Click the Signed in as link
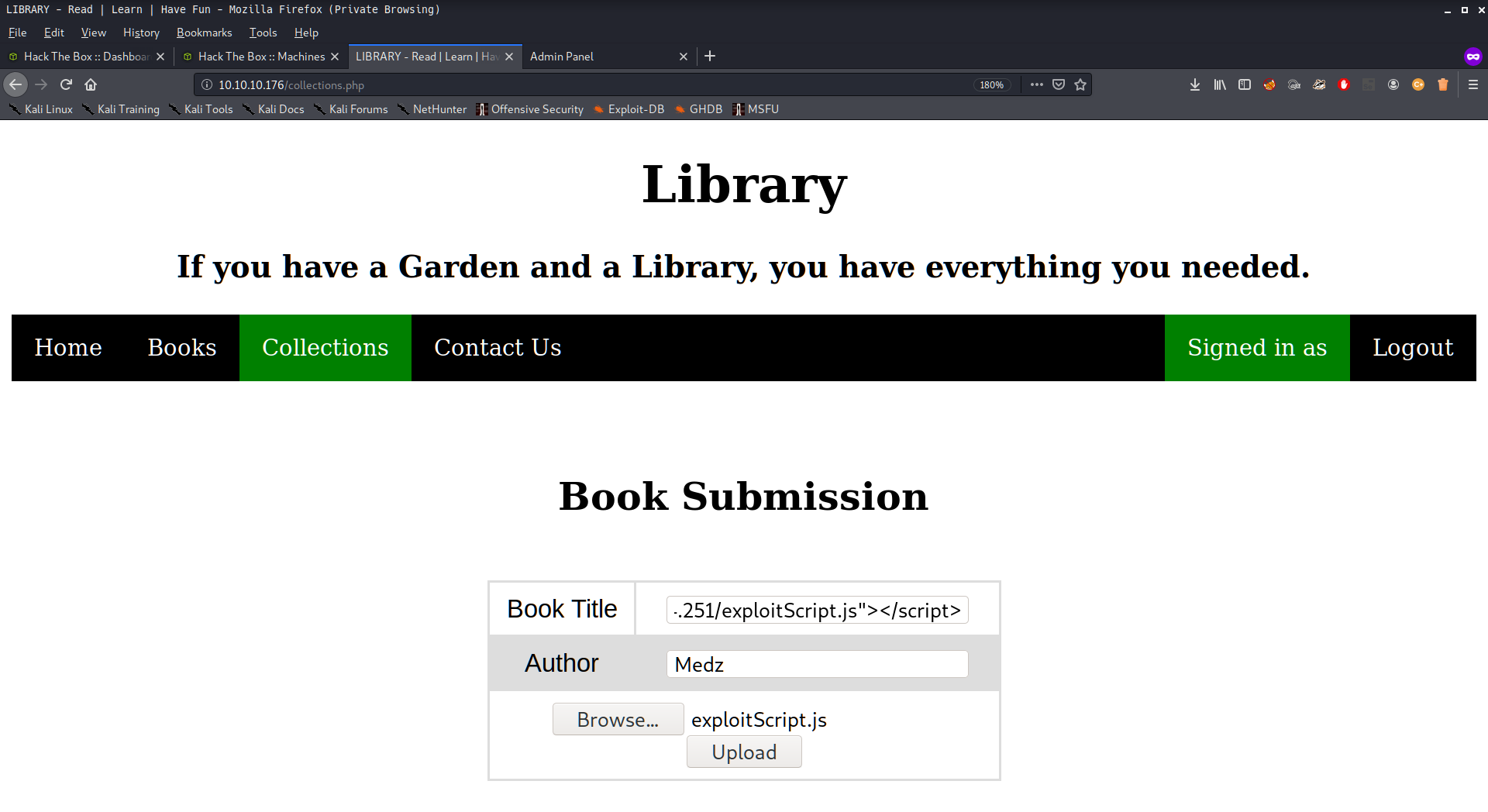 click(1257, 348)
